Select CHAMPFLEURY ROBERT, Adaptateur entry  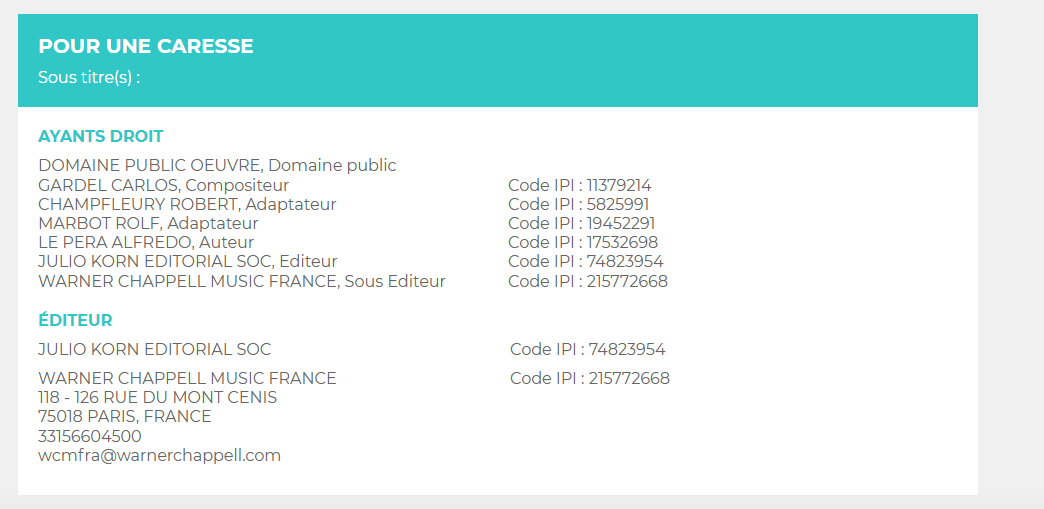(x=187, y=204)
